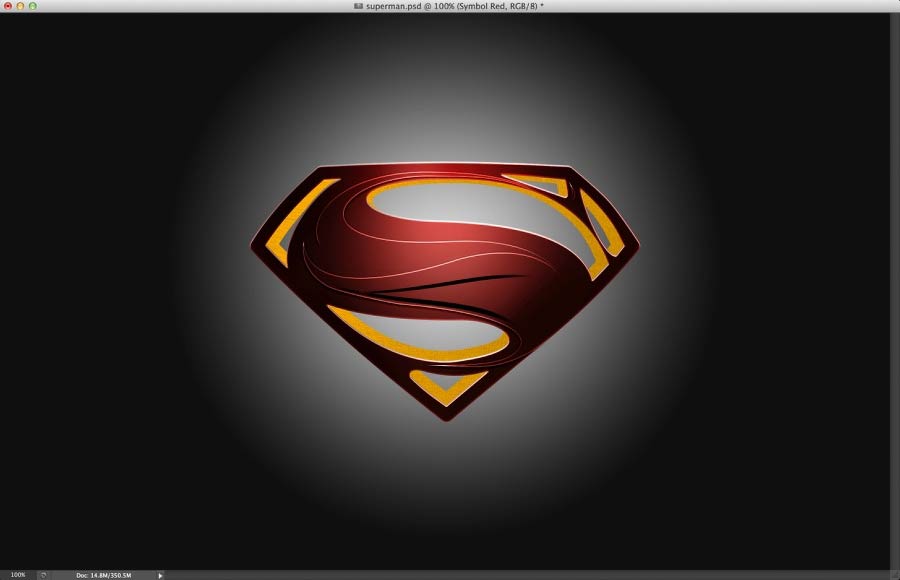Click the document proxy icon beside title
Viewport: 900px width, 580px height.
pyautogui.click(x=359, y=6)
